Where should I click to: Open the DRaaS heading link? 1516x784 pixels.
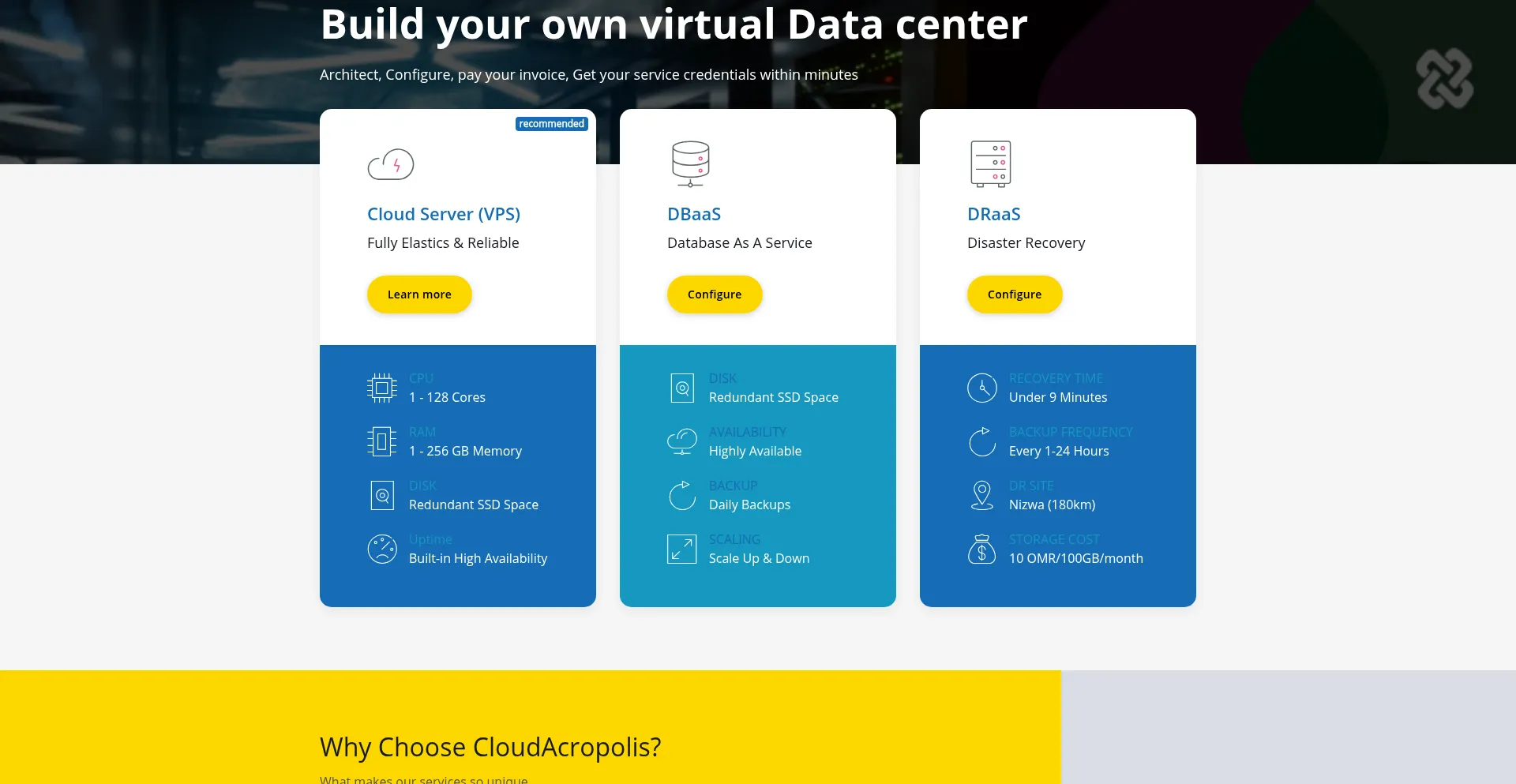pyautogui.click(x=994, y=214)
